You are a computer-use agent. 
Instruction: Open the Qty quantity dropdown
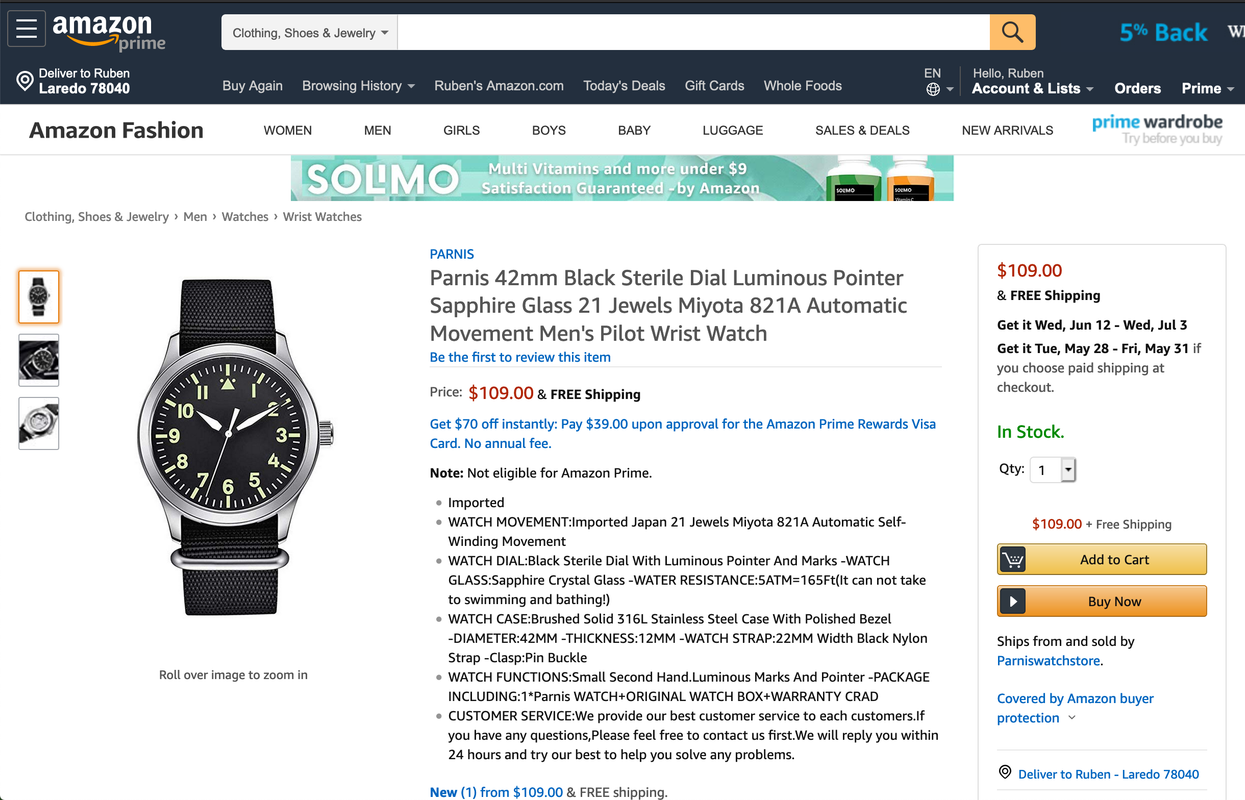click(1052, 470)
